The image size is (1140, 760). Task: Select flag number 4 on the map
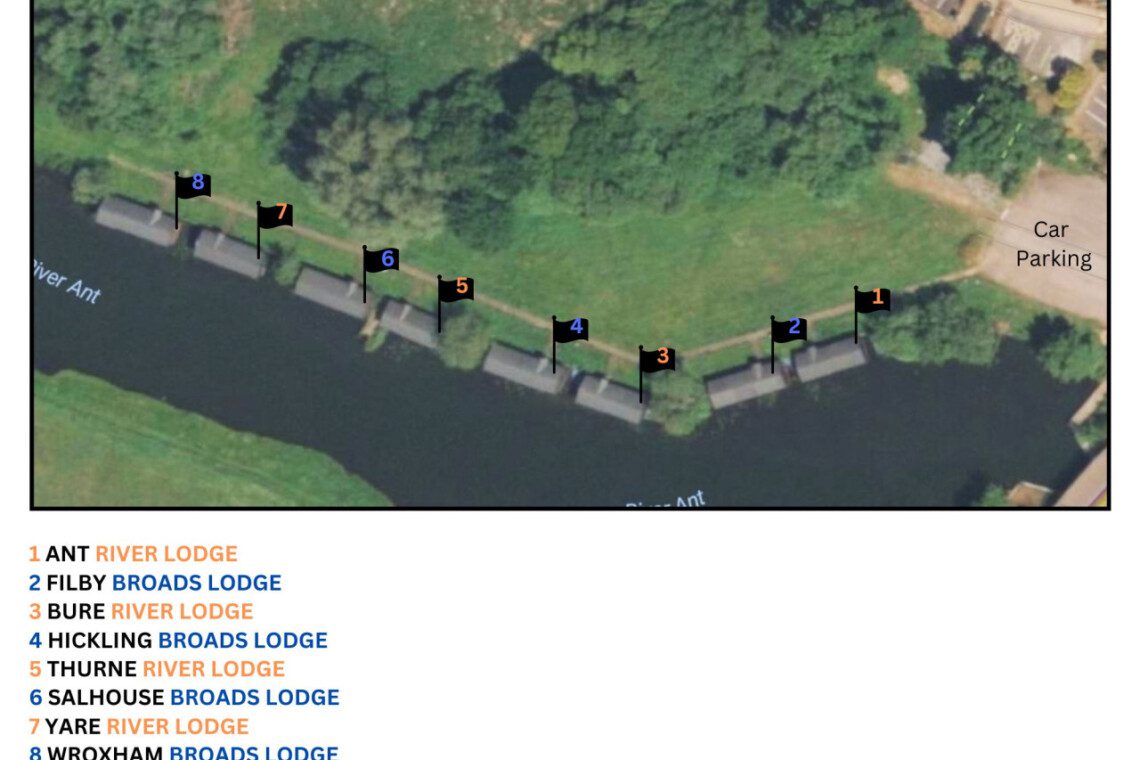571,329
